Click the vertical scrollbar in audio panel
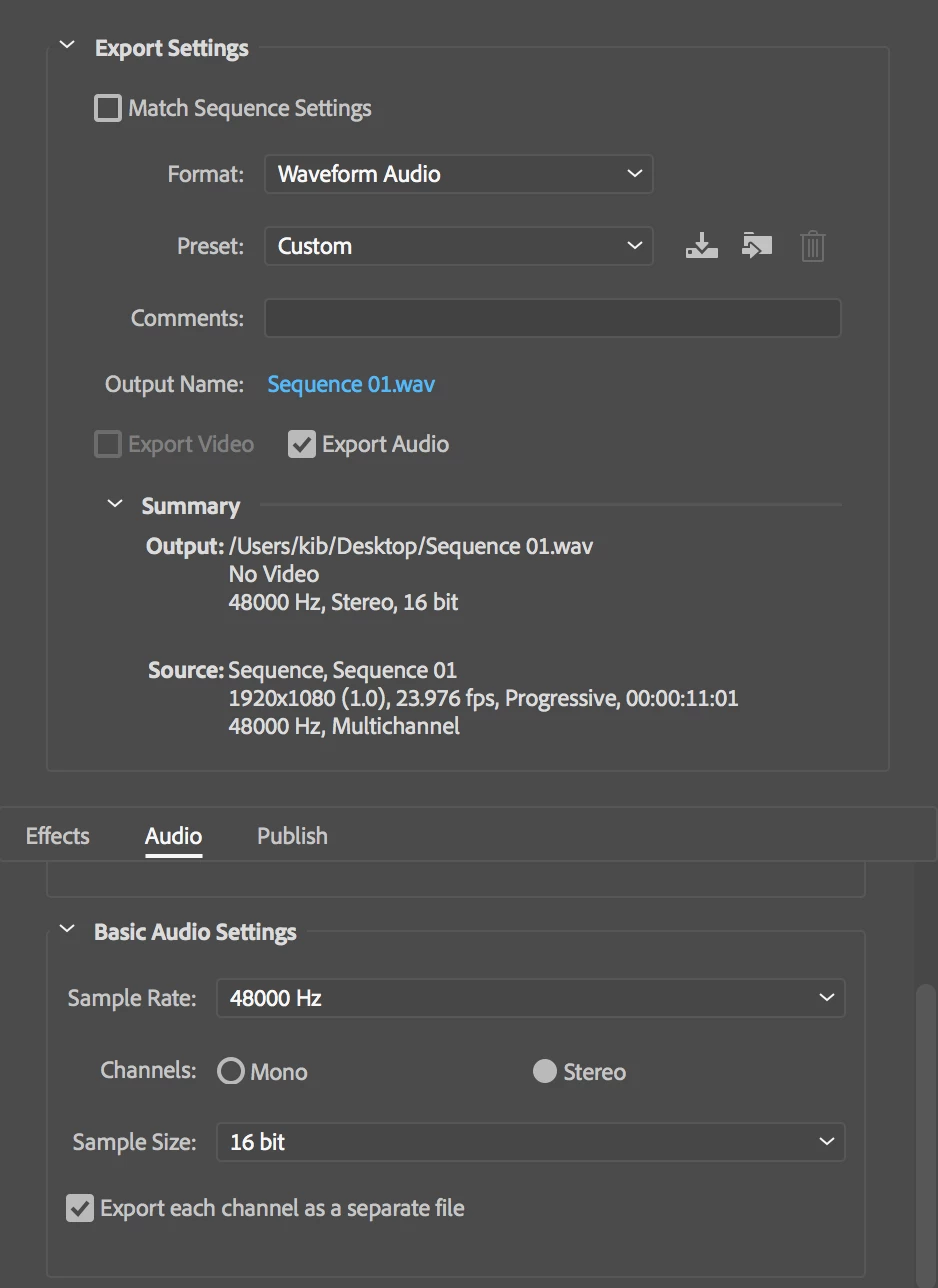The image size is (938, 1288). (925, 1135)
